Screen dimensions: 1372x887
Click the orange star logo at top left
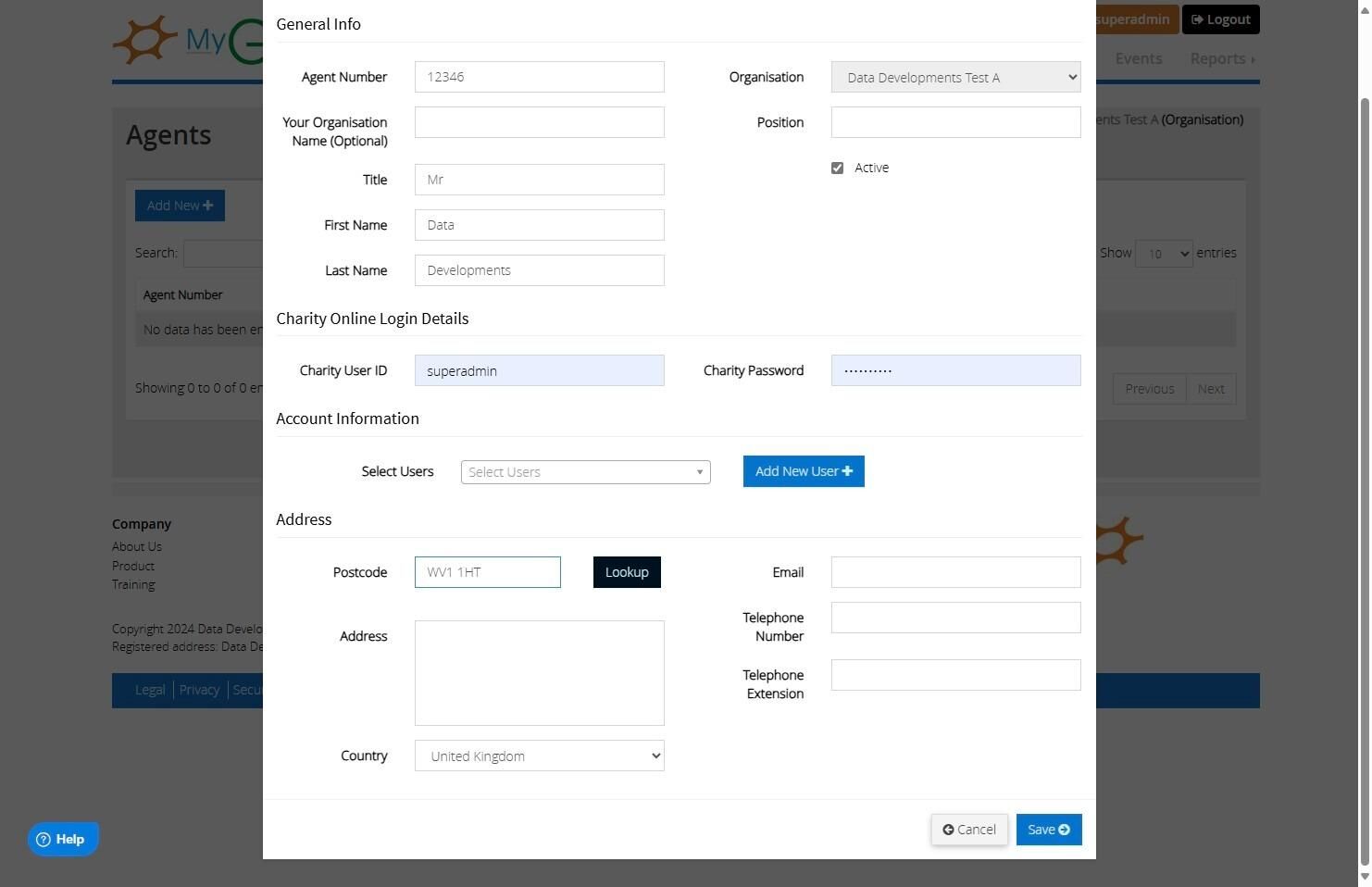point(145,39)
